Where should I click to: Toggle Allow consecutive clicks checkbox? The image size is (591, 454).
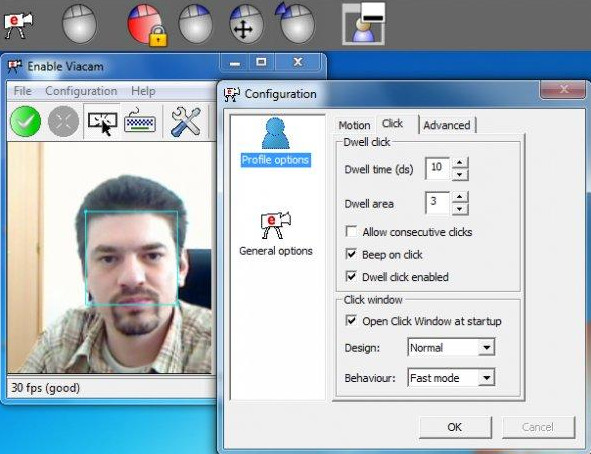coord(351,231)
